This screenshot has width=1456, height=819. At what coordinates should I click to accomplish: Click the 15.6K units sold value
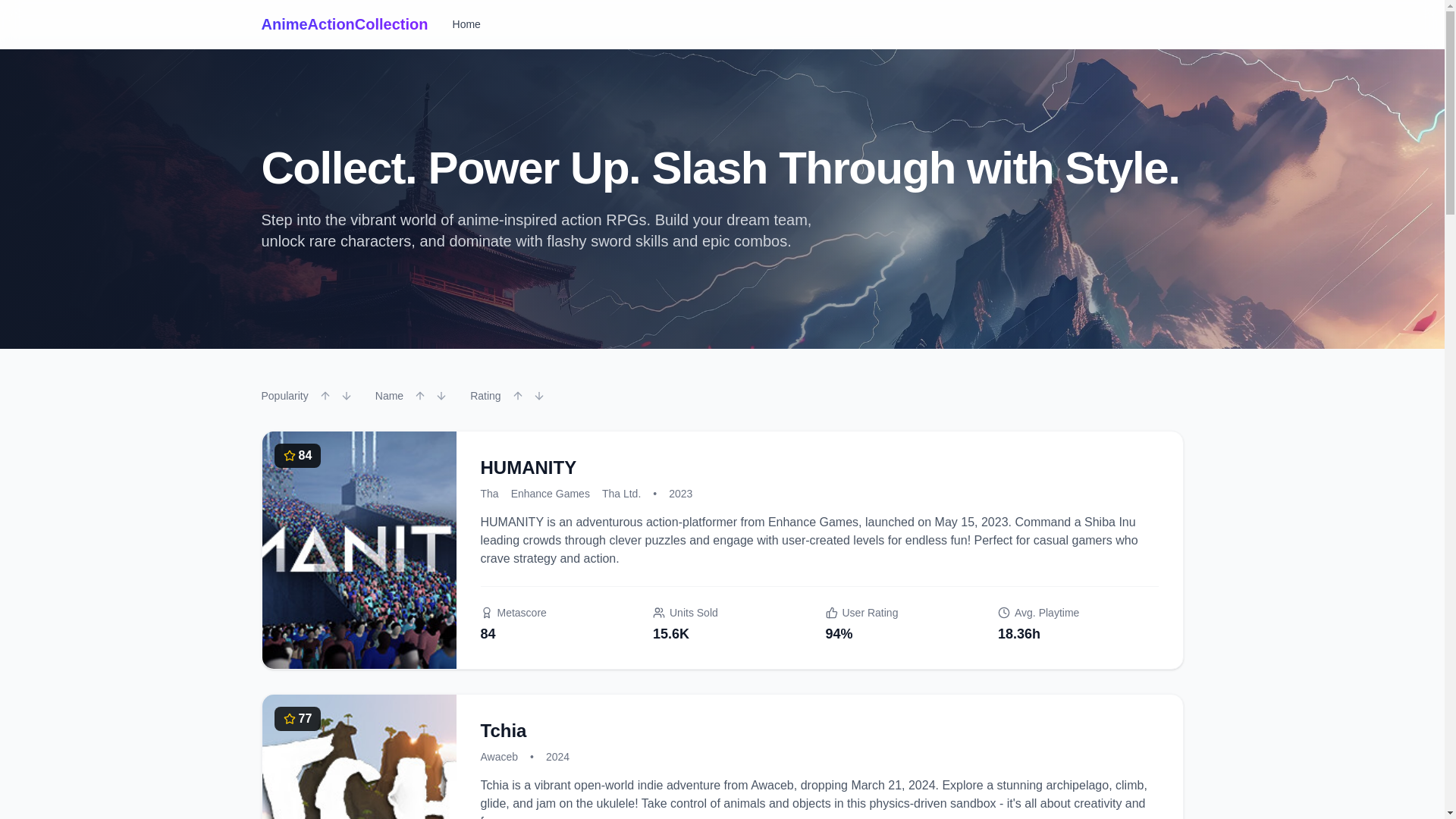pos(671,634)
